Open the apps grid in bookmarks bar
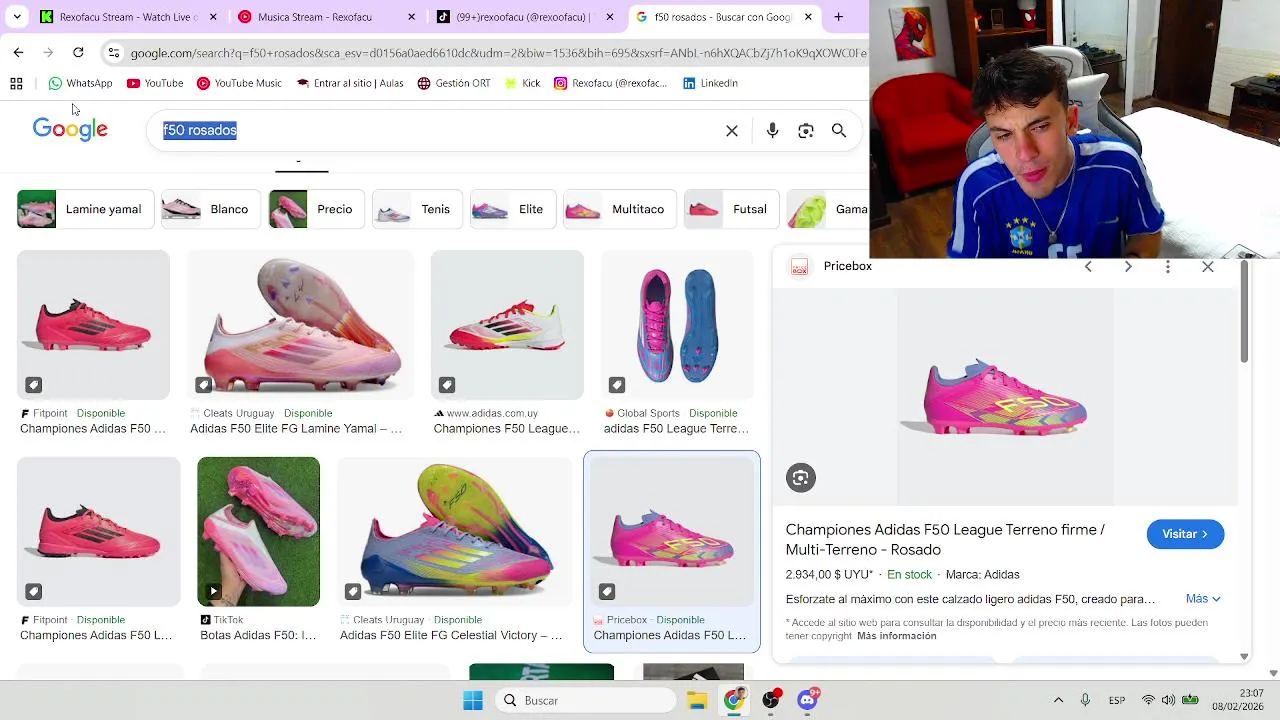Image resolution: width=1280 pixels, height=720 pixels. click(16, 83)
